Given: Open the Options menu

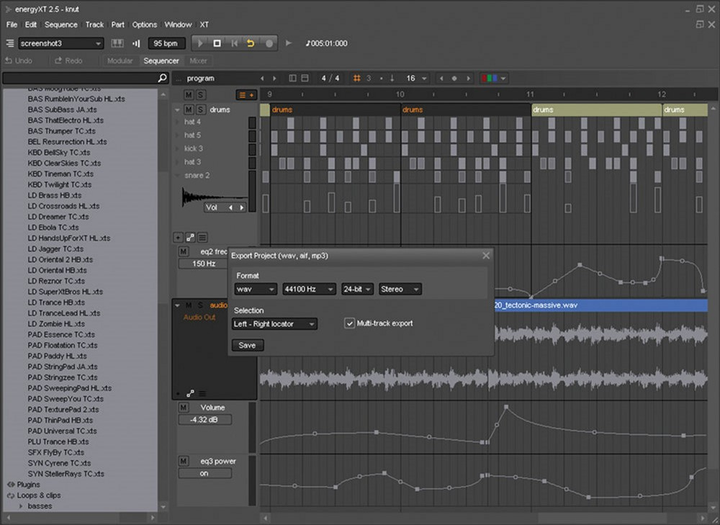Looking at the screenshot, I should (x=144, y=25).
